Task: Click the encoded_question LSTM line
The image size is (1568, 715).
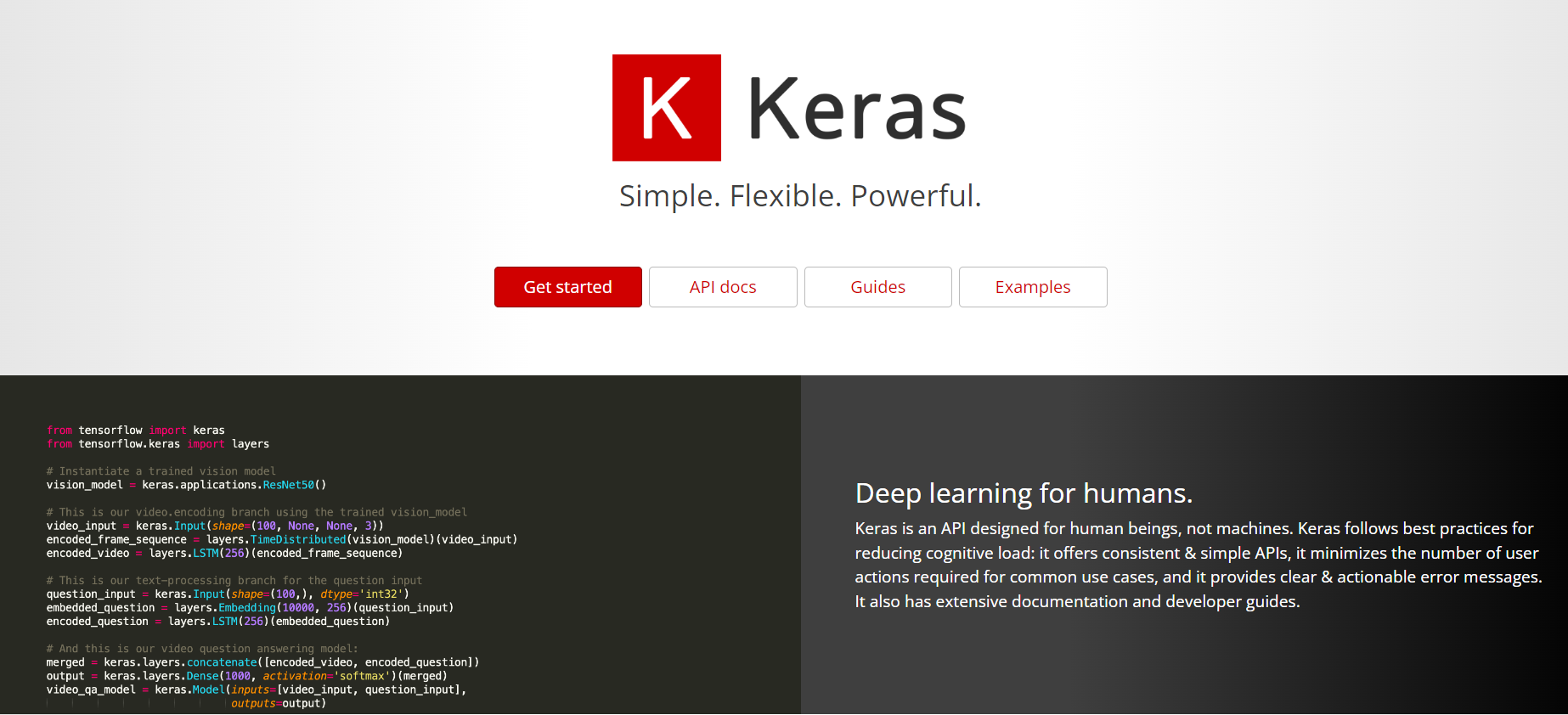Action: (218, 622)
